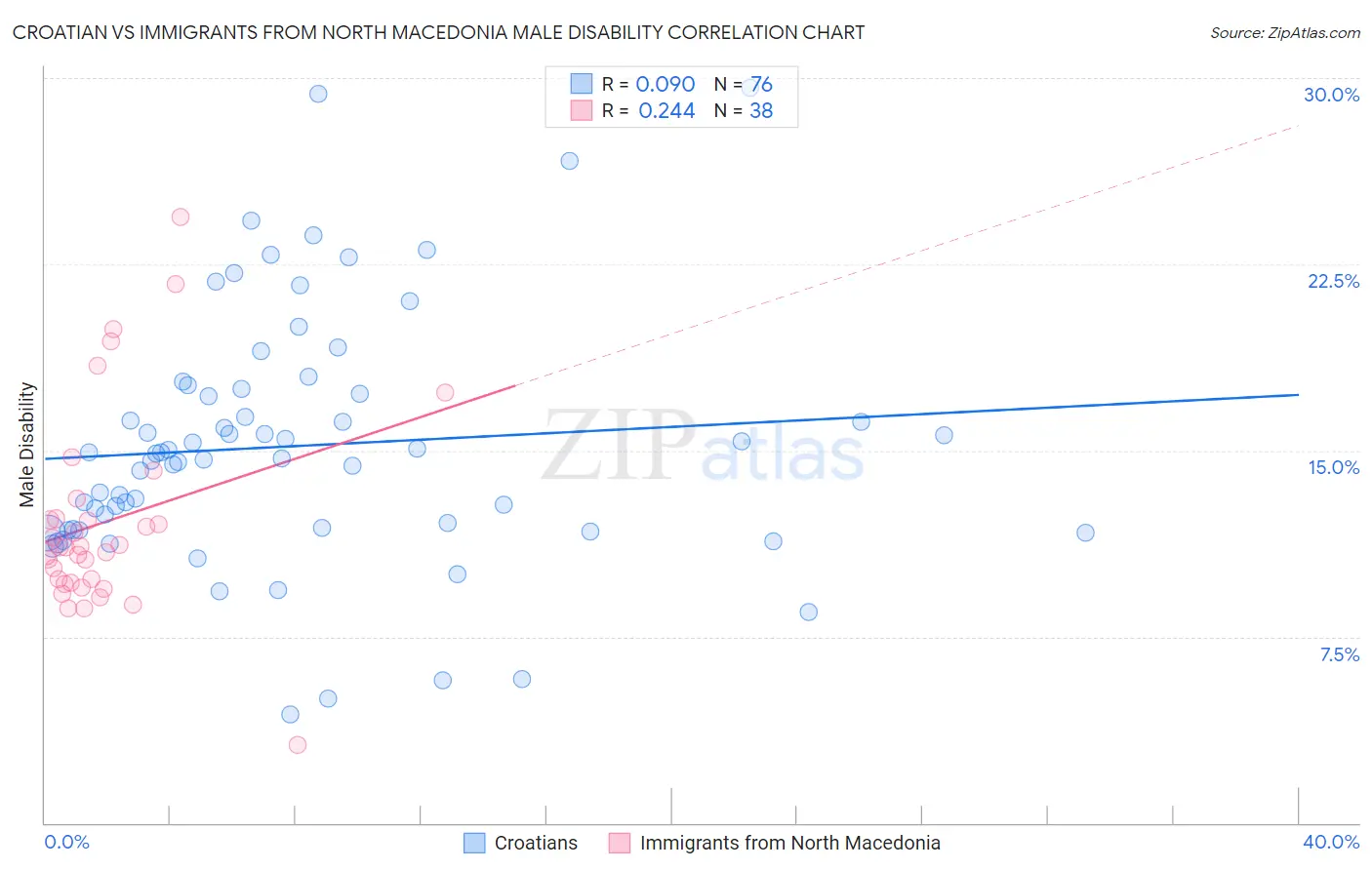The height and width of the screenshot is (870, 1372).
Task: Select the Immigrants from North Macedonia legend label
Action: point(789,843)
